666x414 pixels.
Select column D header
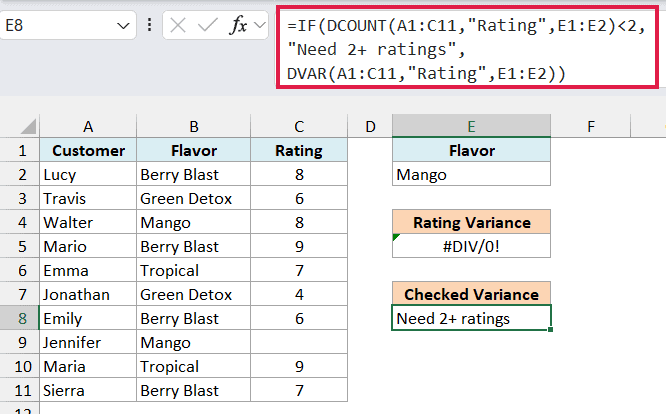[370, 126]
